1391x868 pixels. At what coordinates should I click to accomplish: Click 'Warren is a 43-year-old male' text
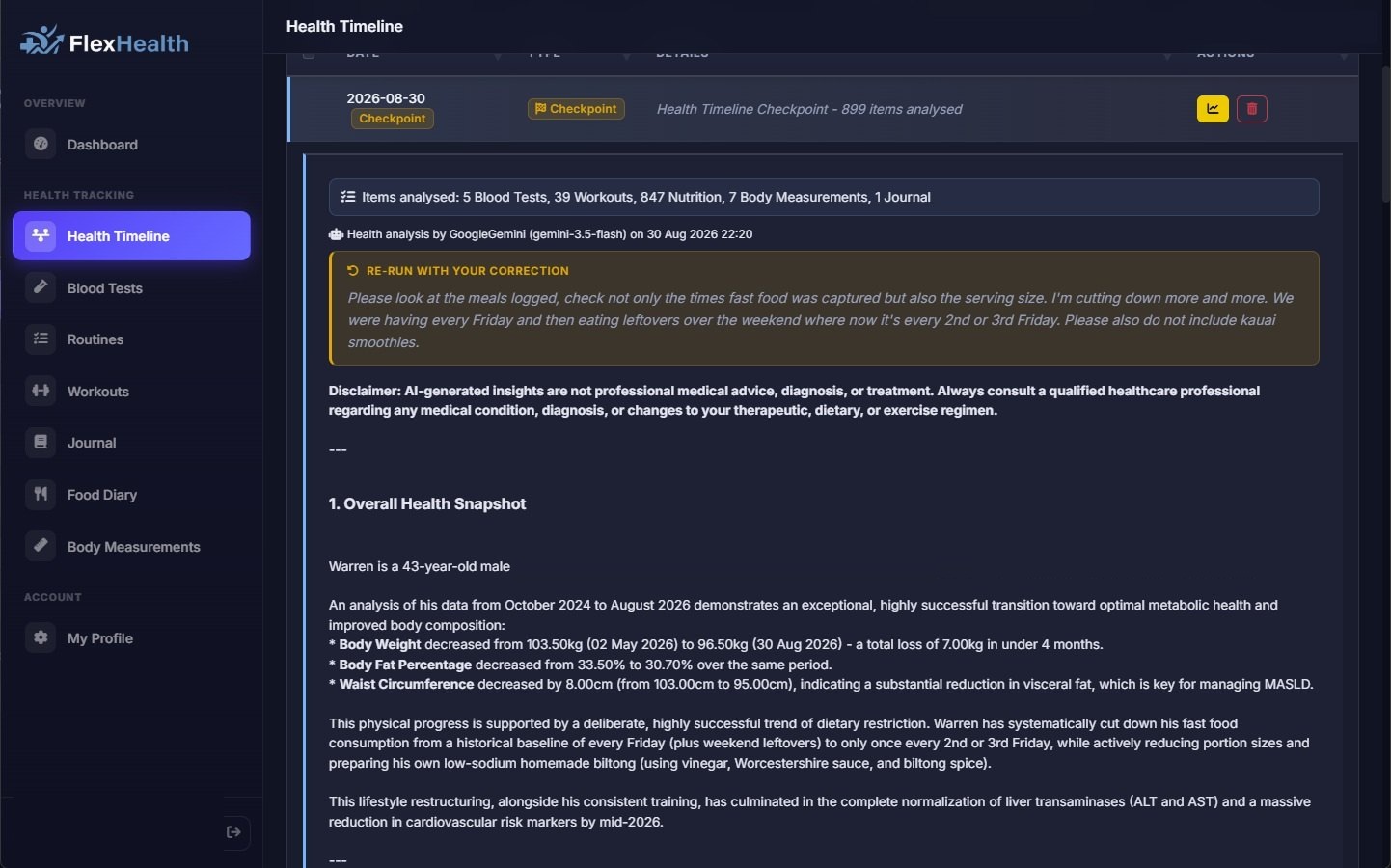[420, 566]
